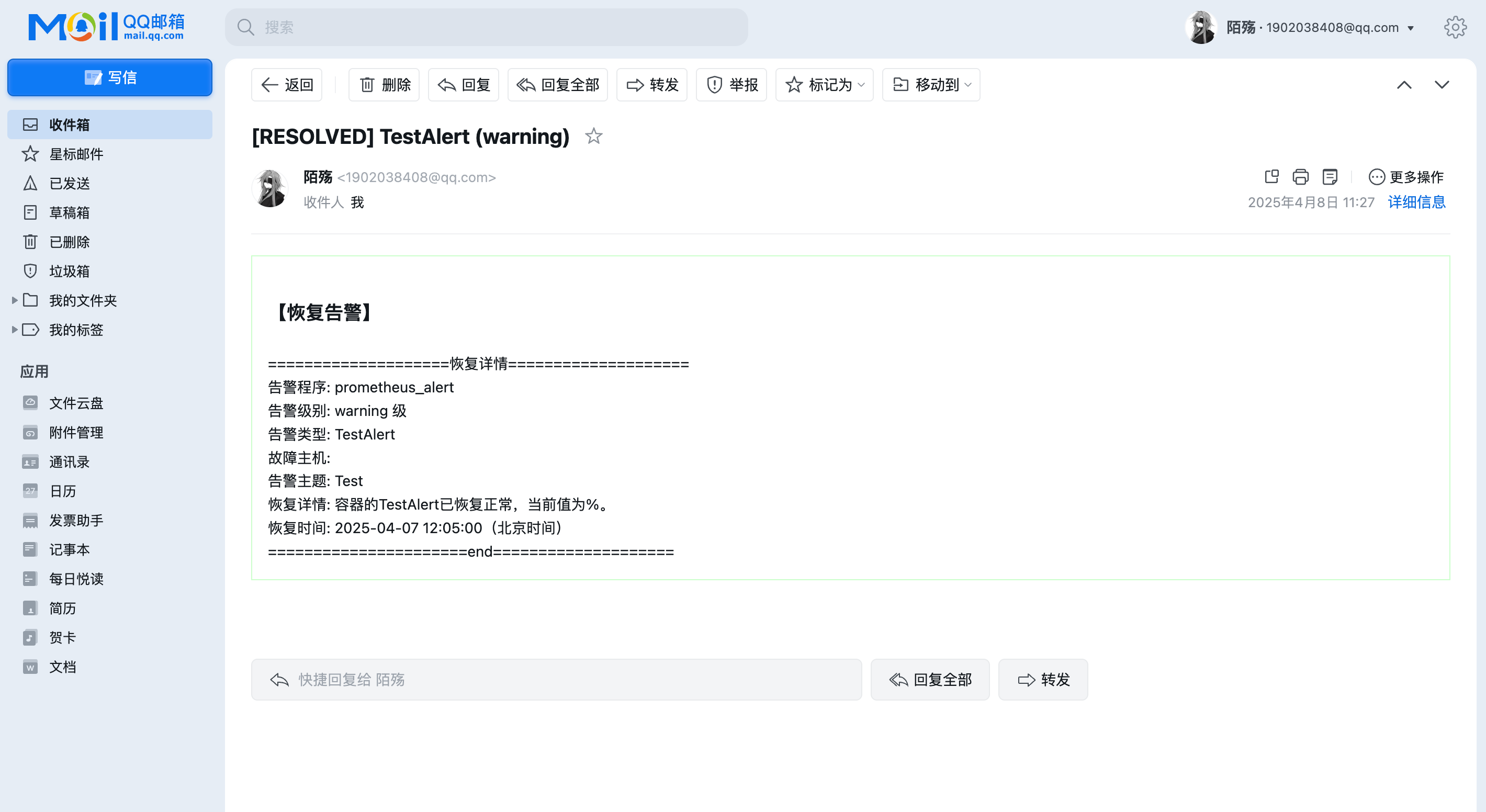Click the timestamp 2025年4月8日 11:27
Image resolution: width=1486 pixels, height=812 pixels.
(x=1311, y=202)
